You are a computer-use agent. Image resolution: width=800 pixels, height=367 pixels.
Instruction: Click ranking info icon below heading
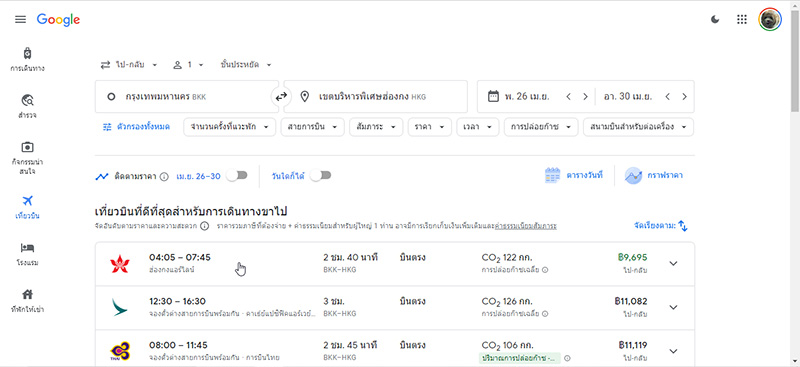204,226
